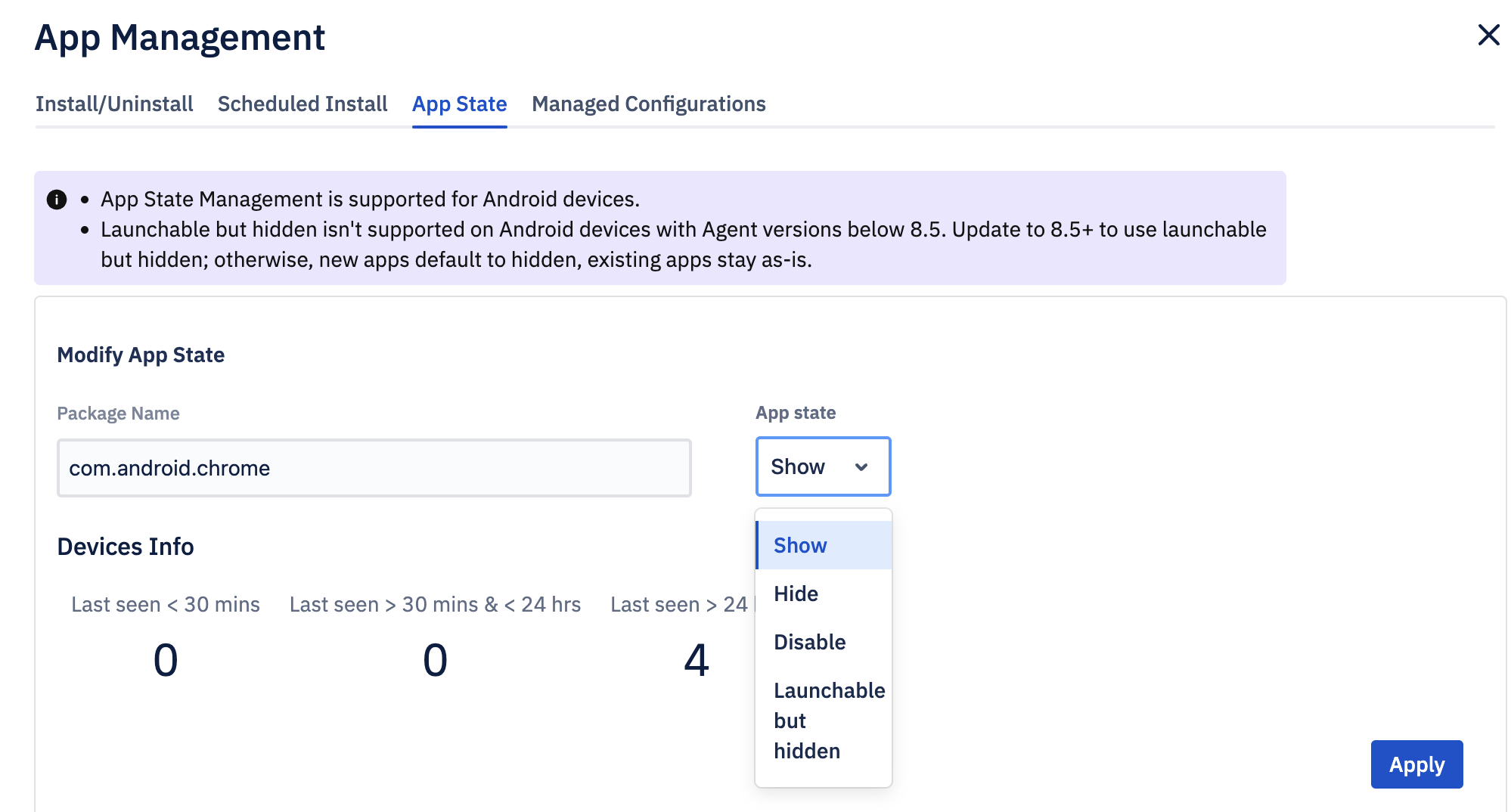Click the Last seen < 30 mins count
1511x812 pixels.
click(165, 659)
